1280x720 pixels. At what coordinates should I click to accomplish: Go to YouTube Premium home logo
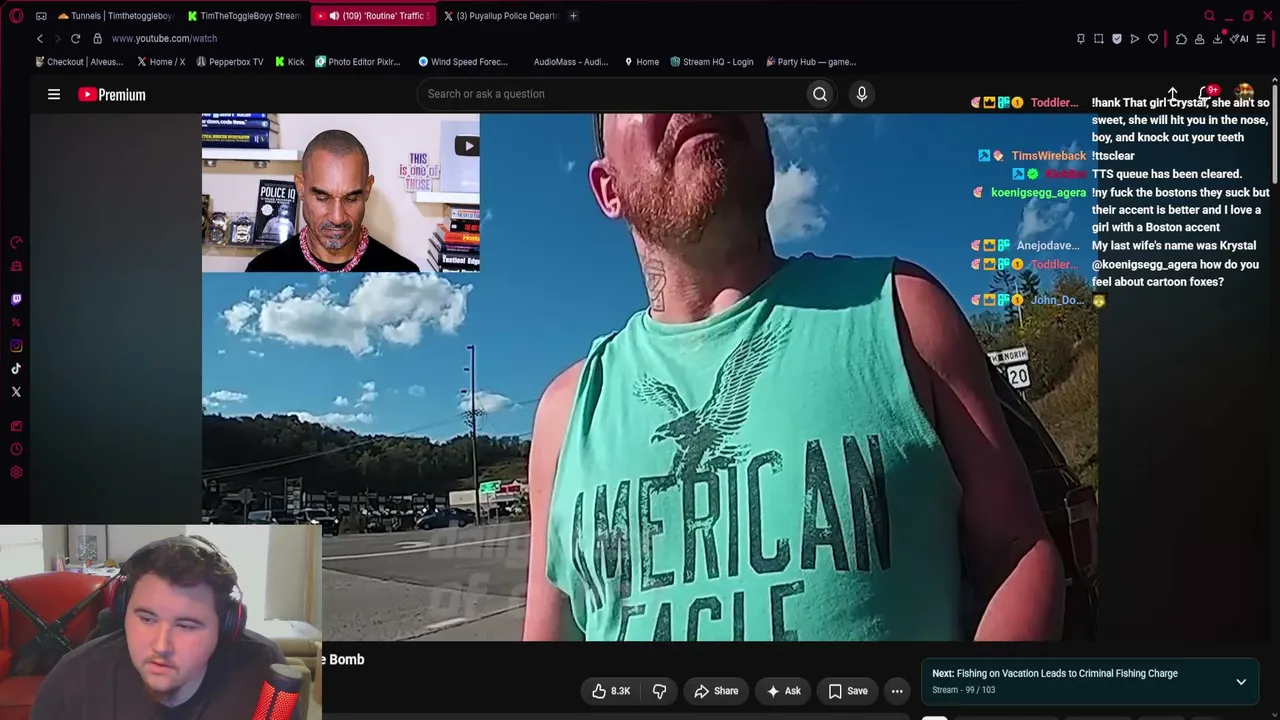pyautogui.click(x=112, y=95)
